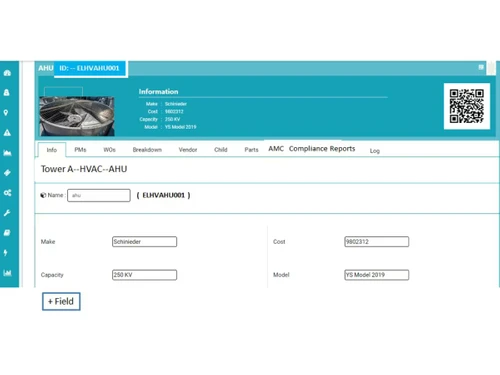Click the Name input field

pyautogui.click(x=99, y=195)
